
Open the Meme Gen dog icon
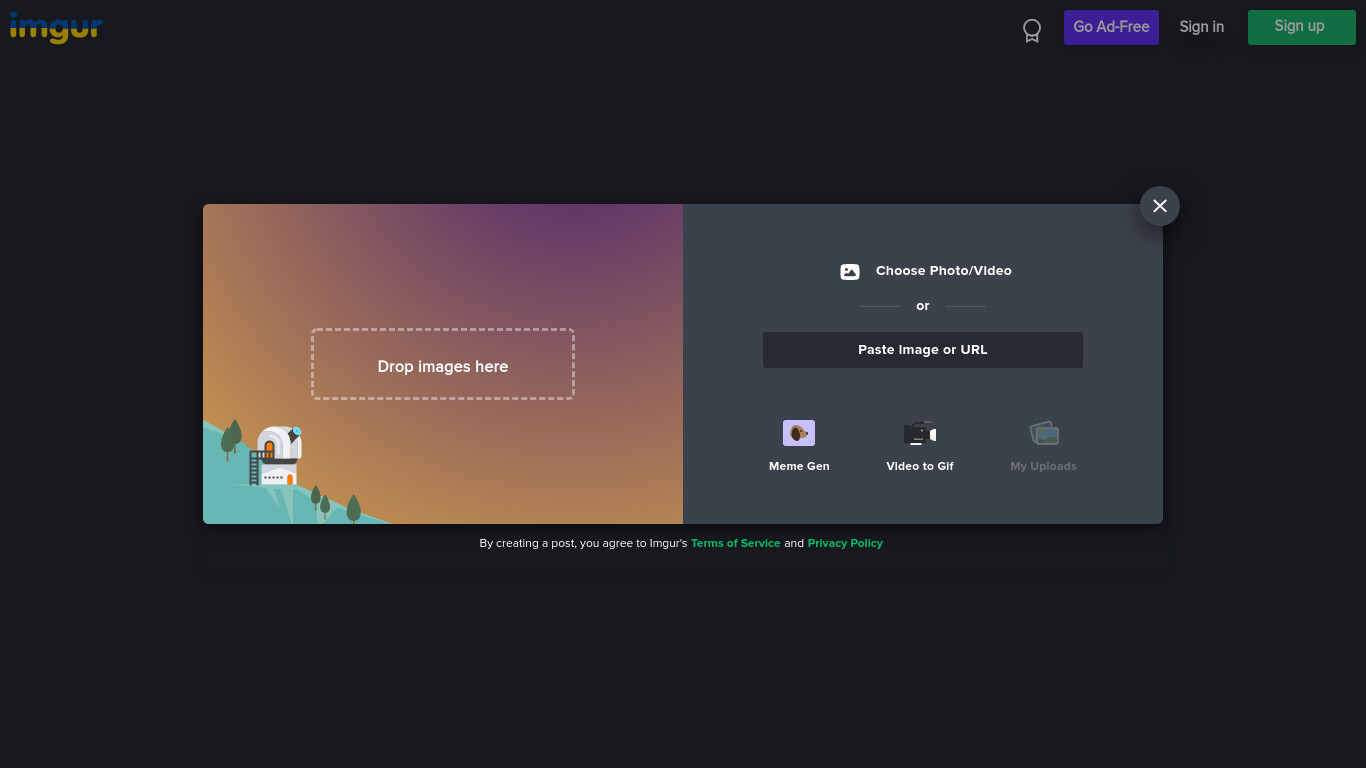point(799,433)
